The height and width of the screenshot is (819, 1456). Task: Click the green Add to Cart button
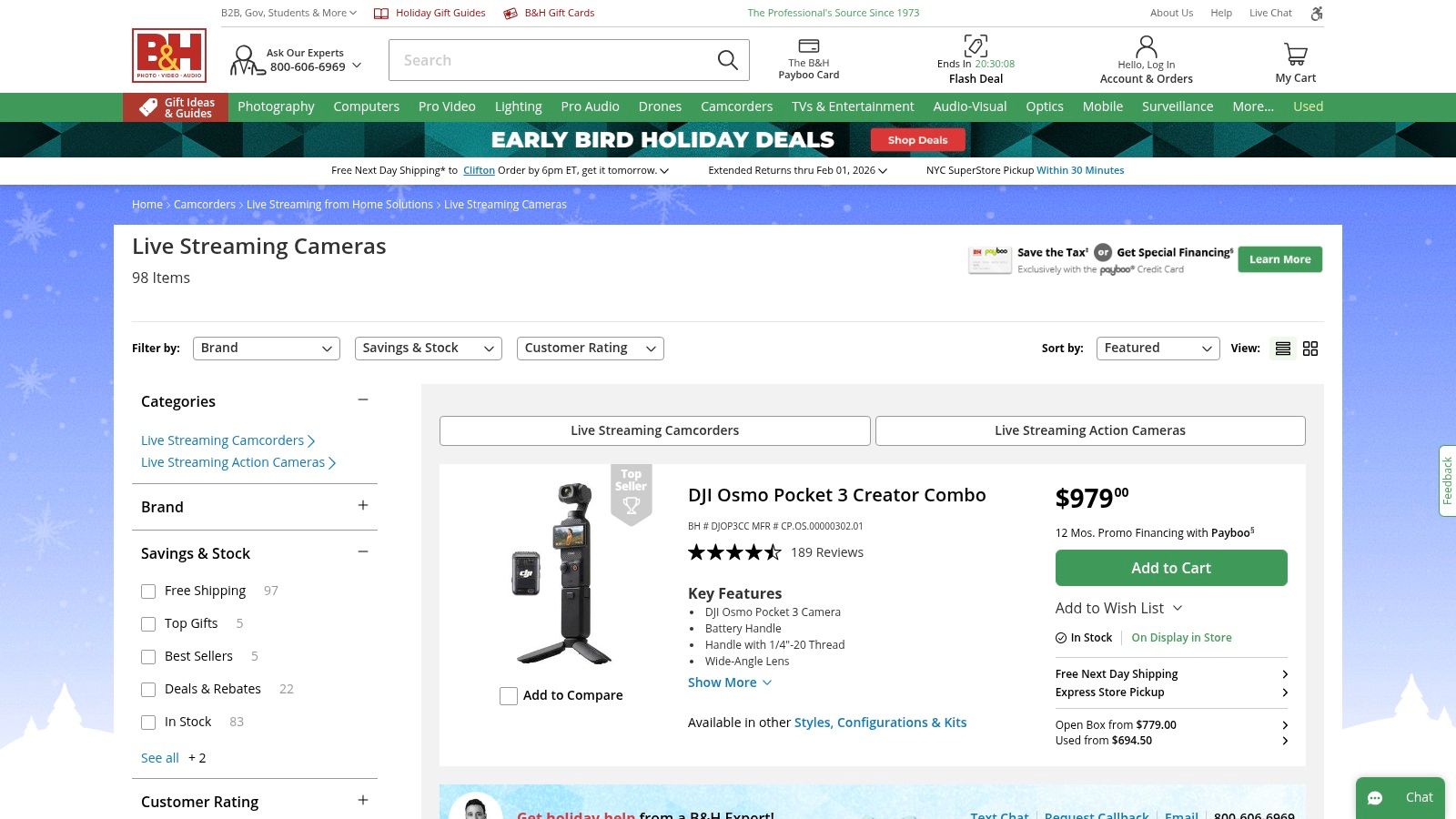coord(1170,568)
